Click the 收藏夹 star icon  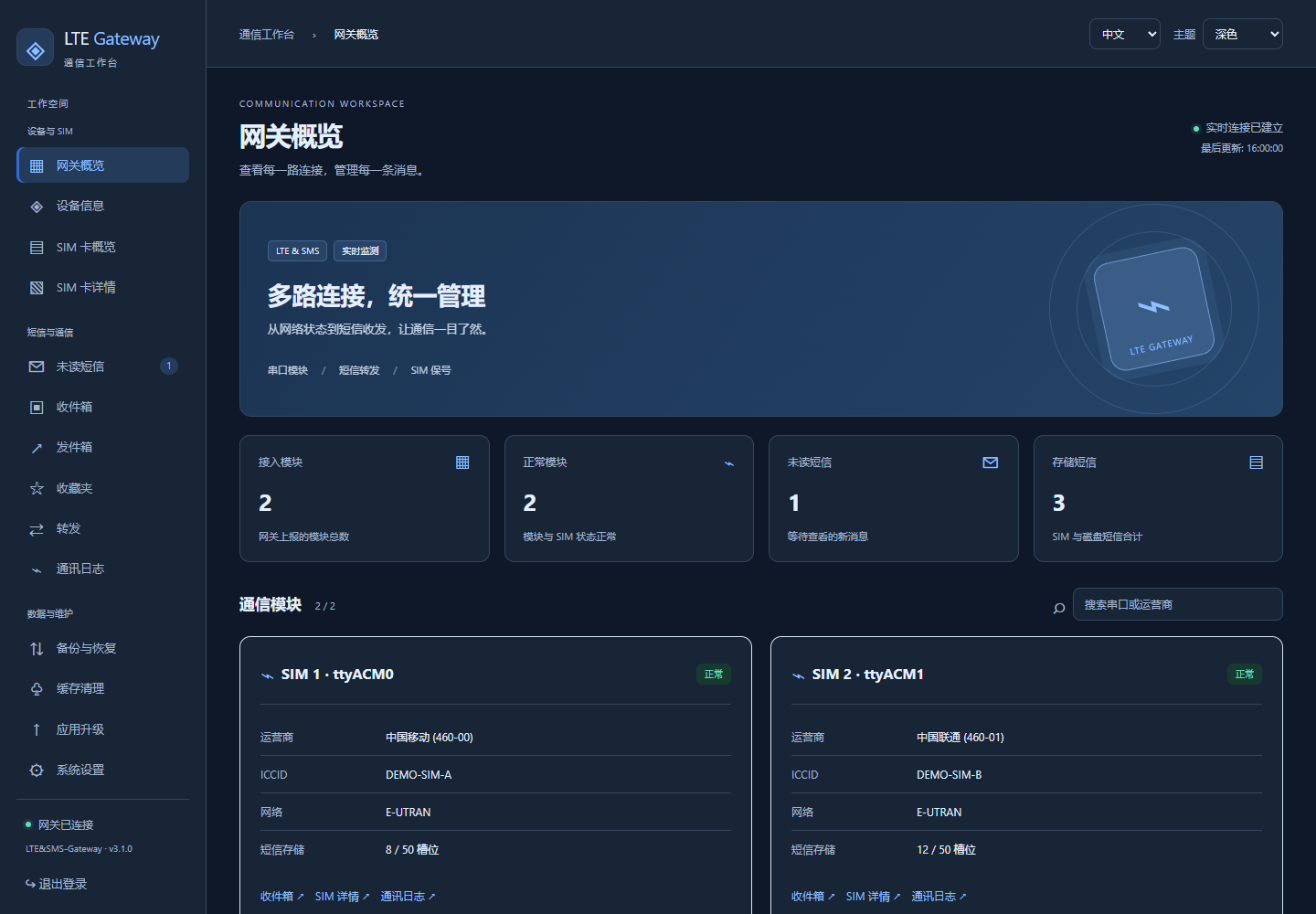[37, 489]
